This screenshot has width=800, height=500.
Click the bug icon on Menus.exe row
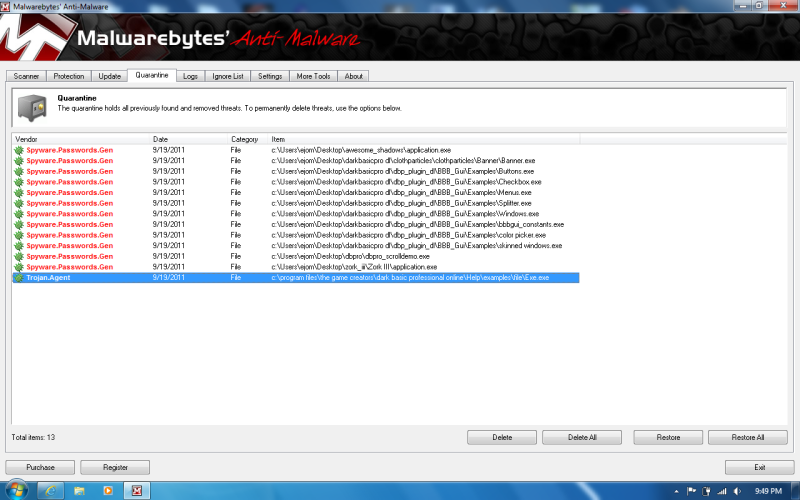click(19, 192)
